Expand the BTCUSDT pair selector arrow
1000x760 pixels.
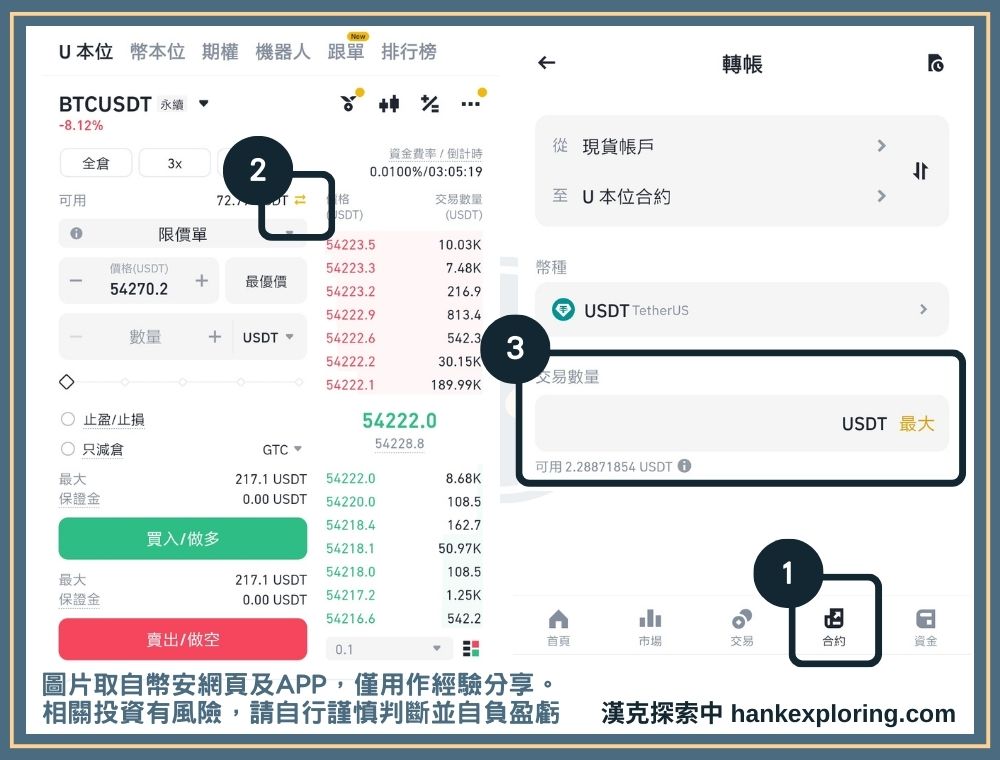tap(203, 103)
